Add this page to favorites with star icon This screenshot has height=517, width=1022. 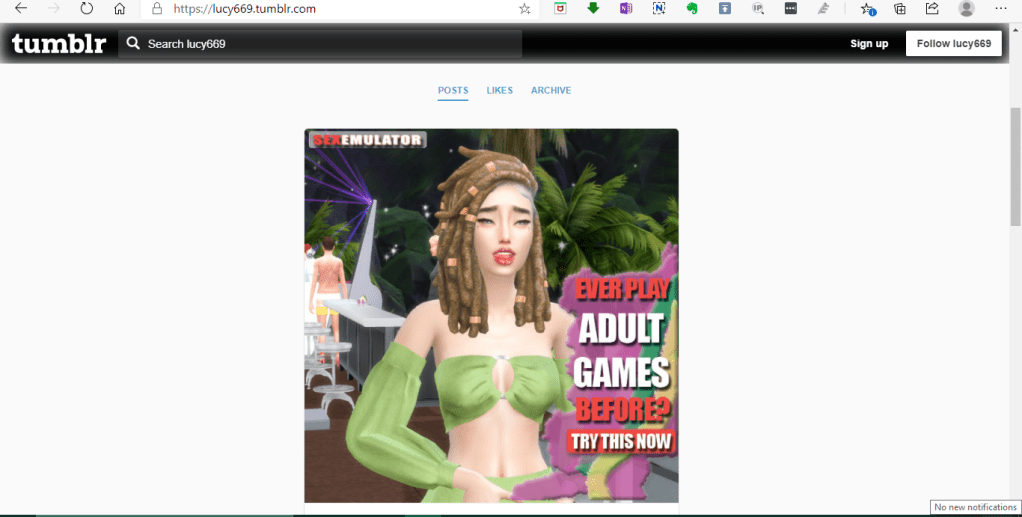point(525,9)
